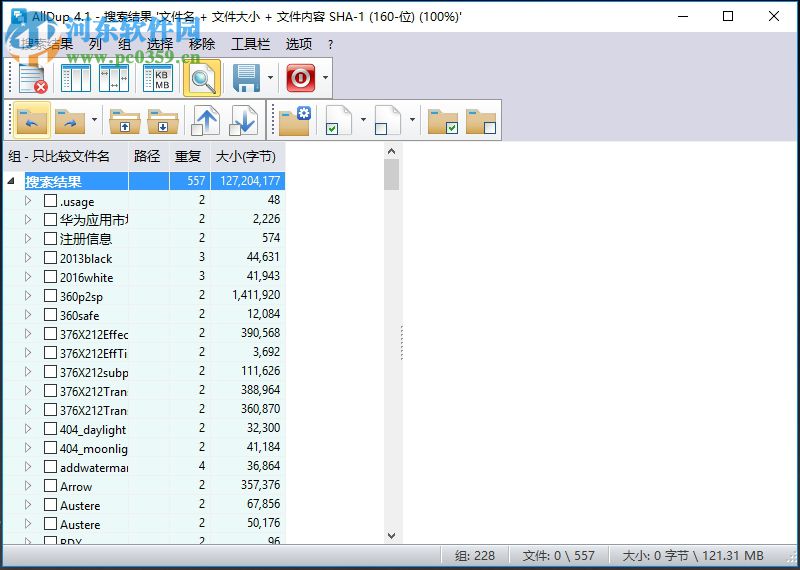
Task: Expand the 404_moonlight group
Action: [28, 448]
